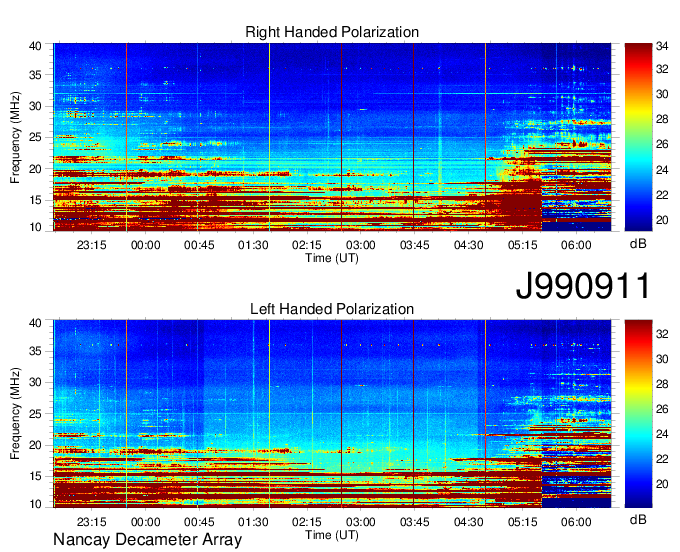Image resolution: width=680 pixels, height=552 pixels.
Task: Click the 30 MHz tick on Left Handed plot
Action: click(35, 382)
